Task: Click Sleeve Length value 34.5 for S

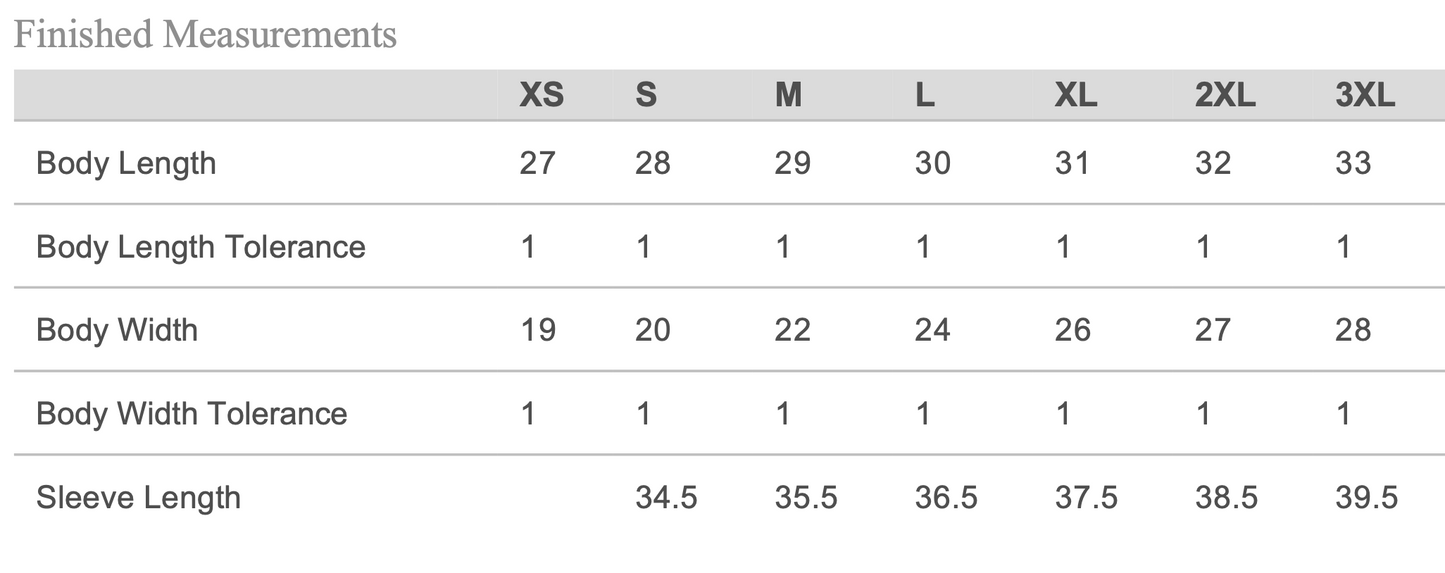Action: (666, 497)
